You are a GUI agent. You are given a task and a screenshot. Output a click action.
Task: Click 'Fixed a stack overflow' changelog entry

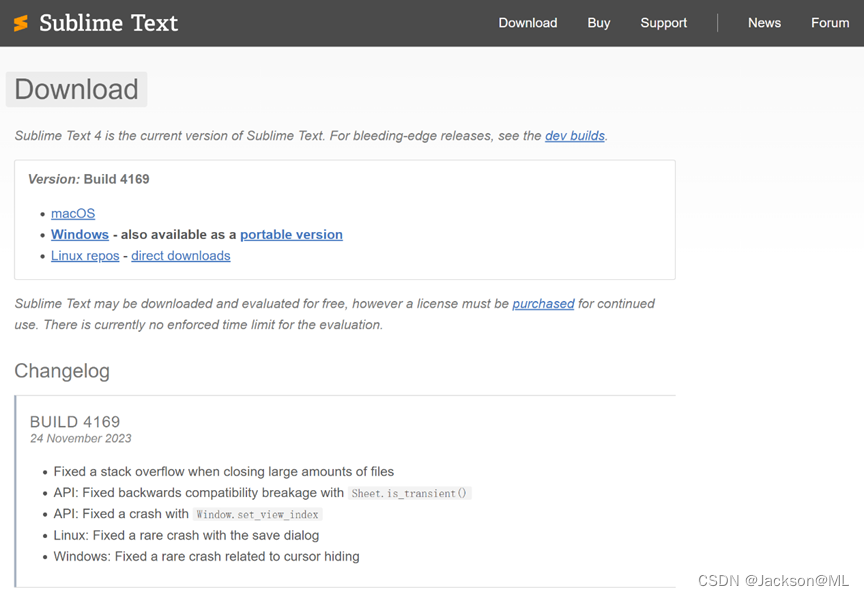[x=224, y=472]
